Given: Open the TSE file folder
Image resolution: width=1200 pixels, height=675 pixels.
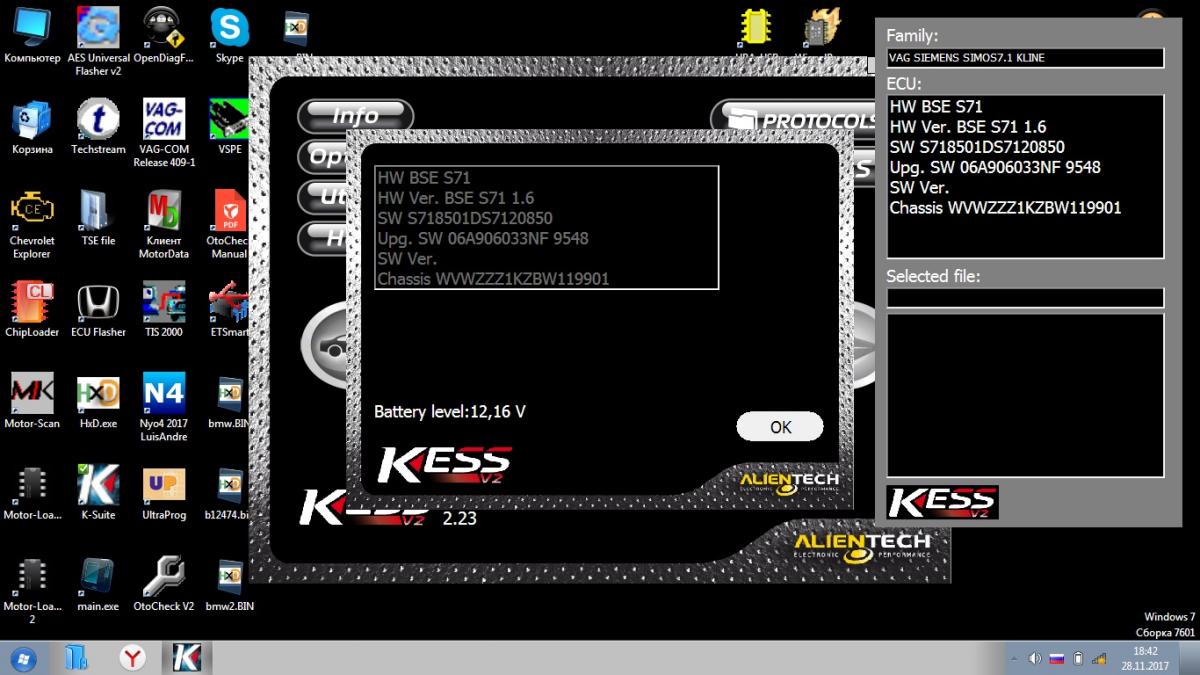Looking at the screenshot, I should tap(98, 218).
